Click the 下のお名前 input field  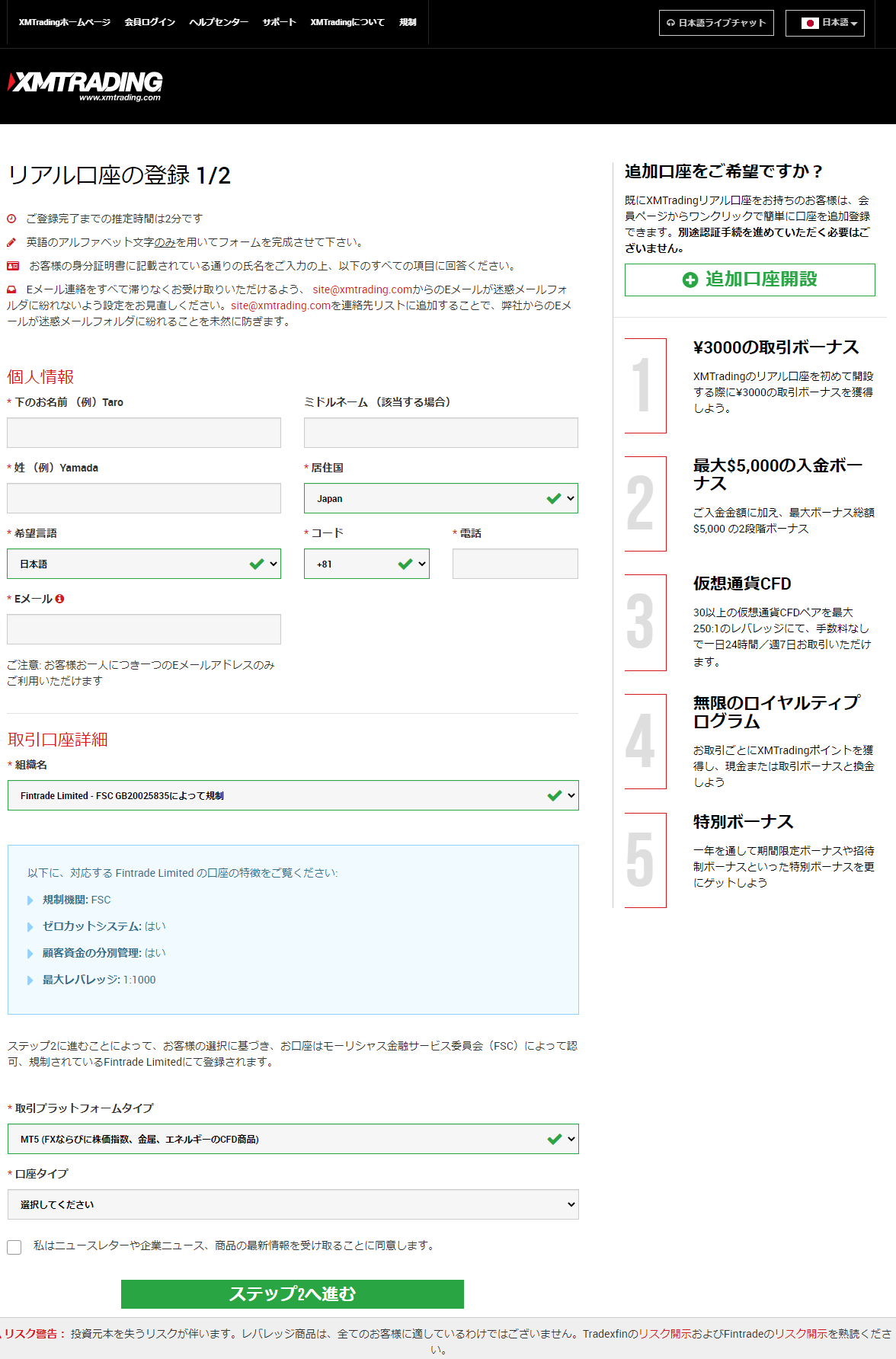144,433
